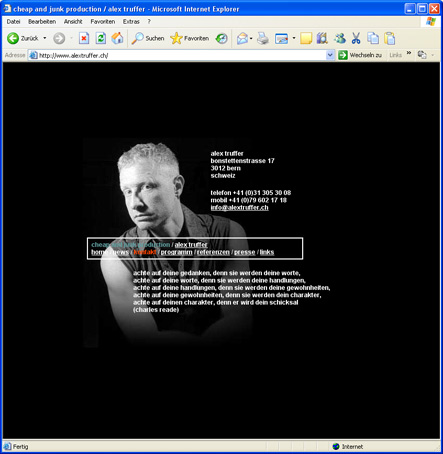Open the Ansicht menu

73,22
